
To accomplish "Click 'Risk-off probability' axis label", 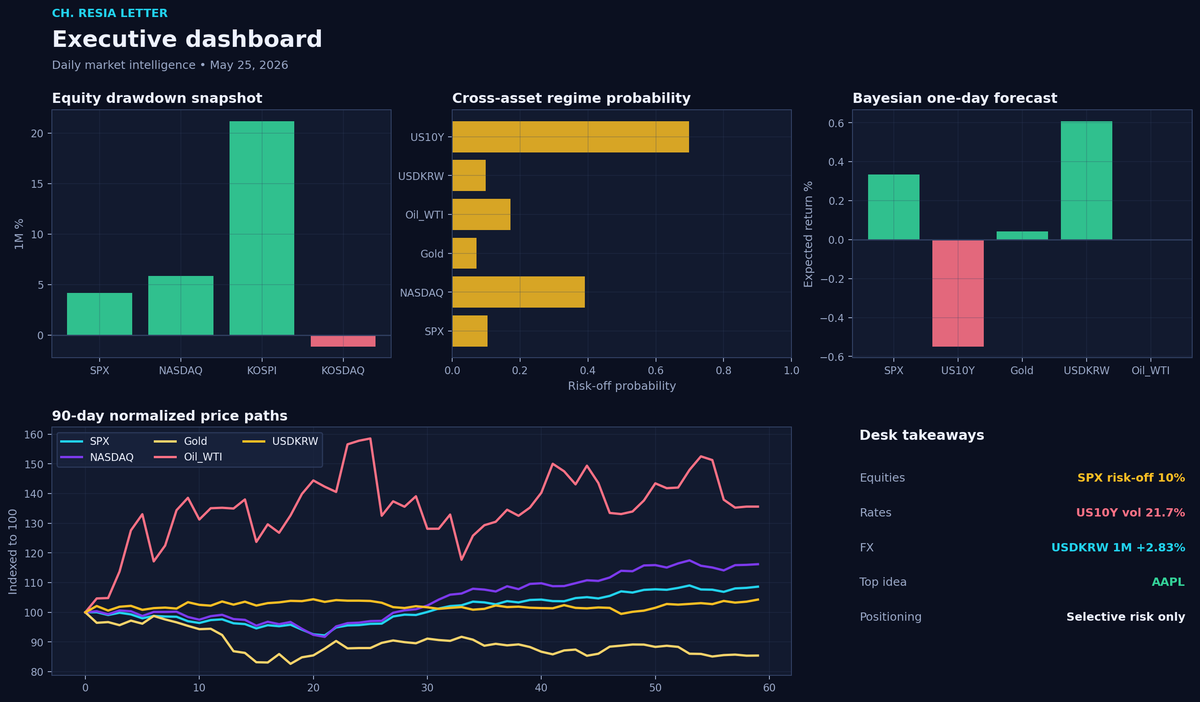I will [x=621, y=386].
